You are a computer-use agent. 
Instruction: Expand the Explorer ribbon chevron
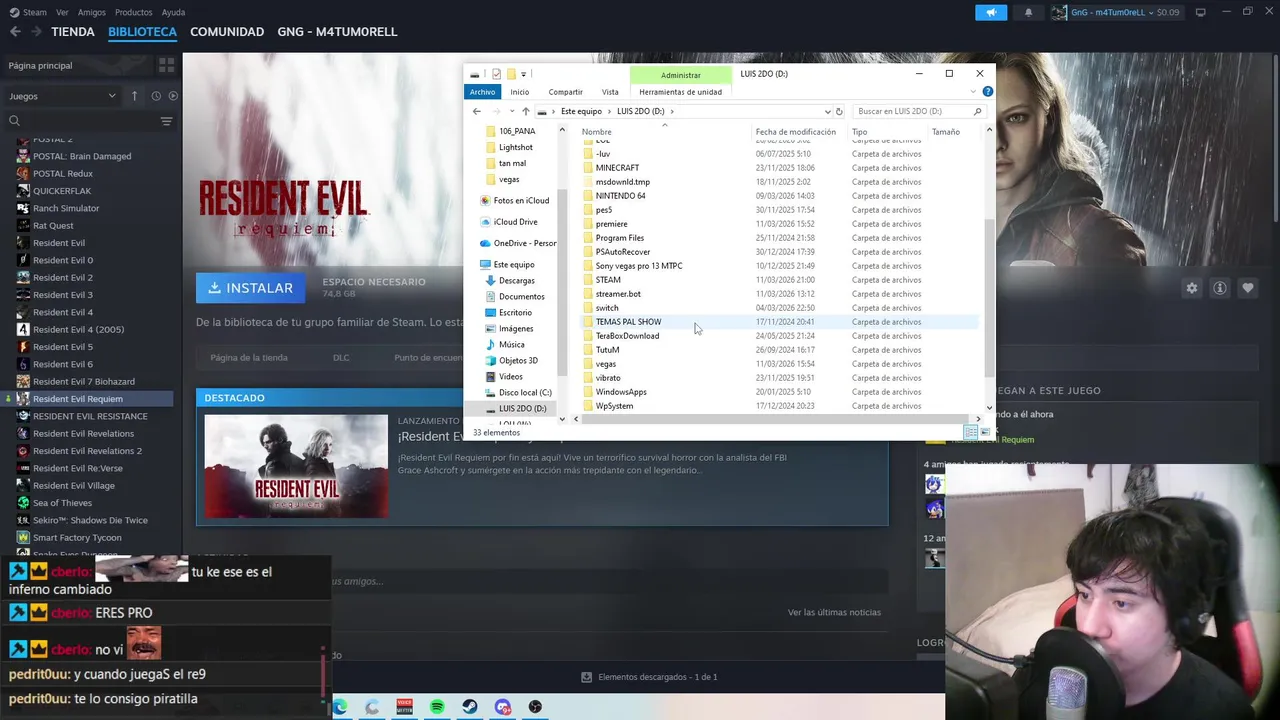[x=975, y=92]
